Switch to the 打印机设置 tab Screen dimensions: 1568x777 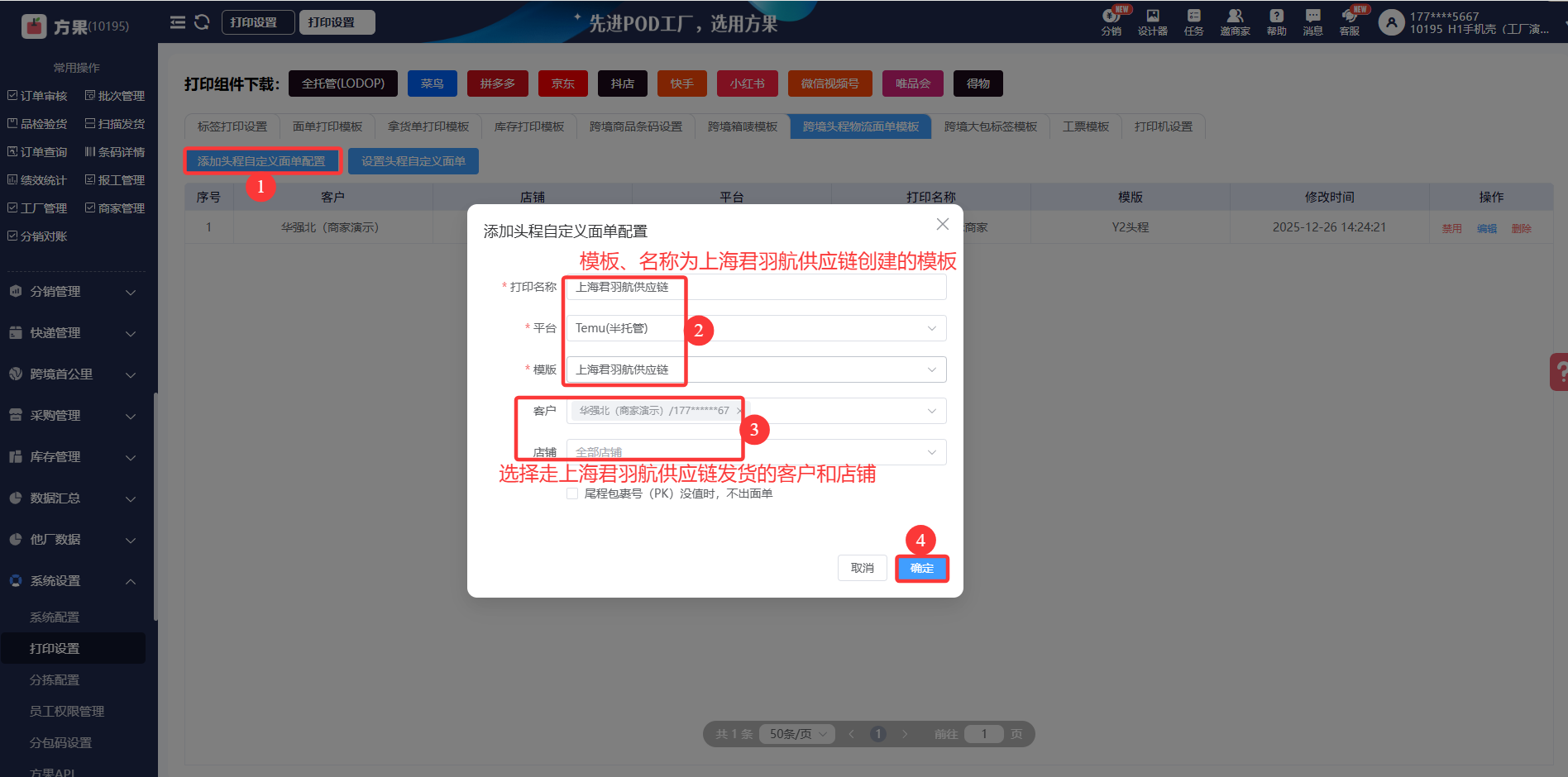(x=1164, y=126)
